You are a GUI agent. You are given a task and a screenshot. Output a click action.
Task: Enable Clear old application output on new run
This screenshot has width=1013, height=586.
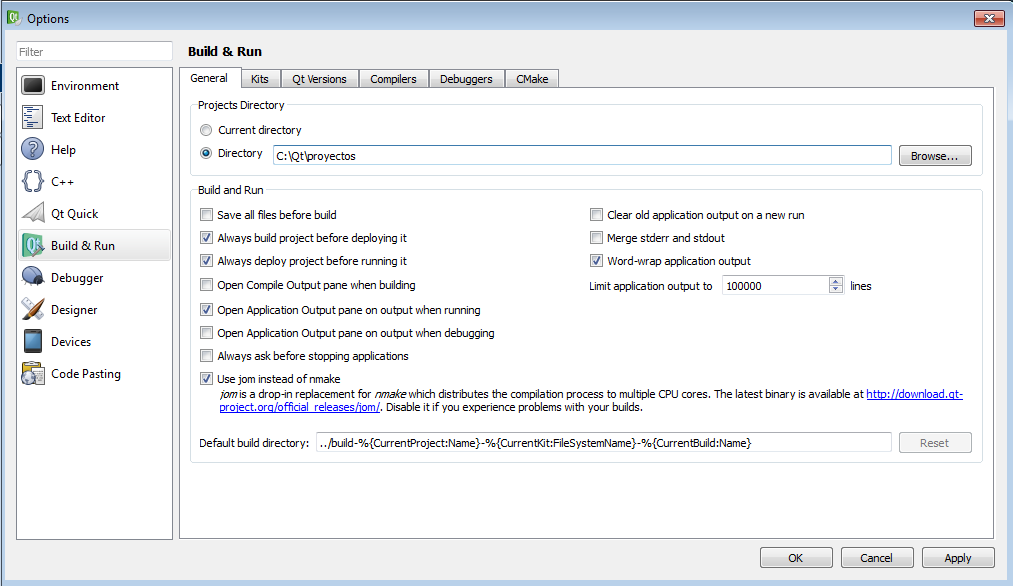[x=596, y=215]
